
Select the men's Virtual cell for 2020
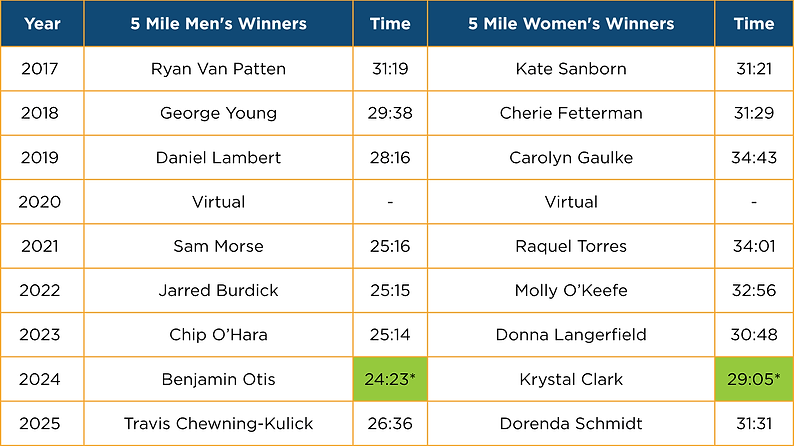click(218, 202)
